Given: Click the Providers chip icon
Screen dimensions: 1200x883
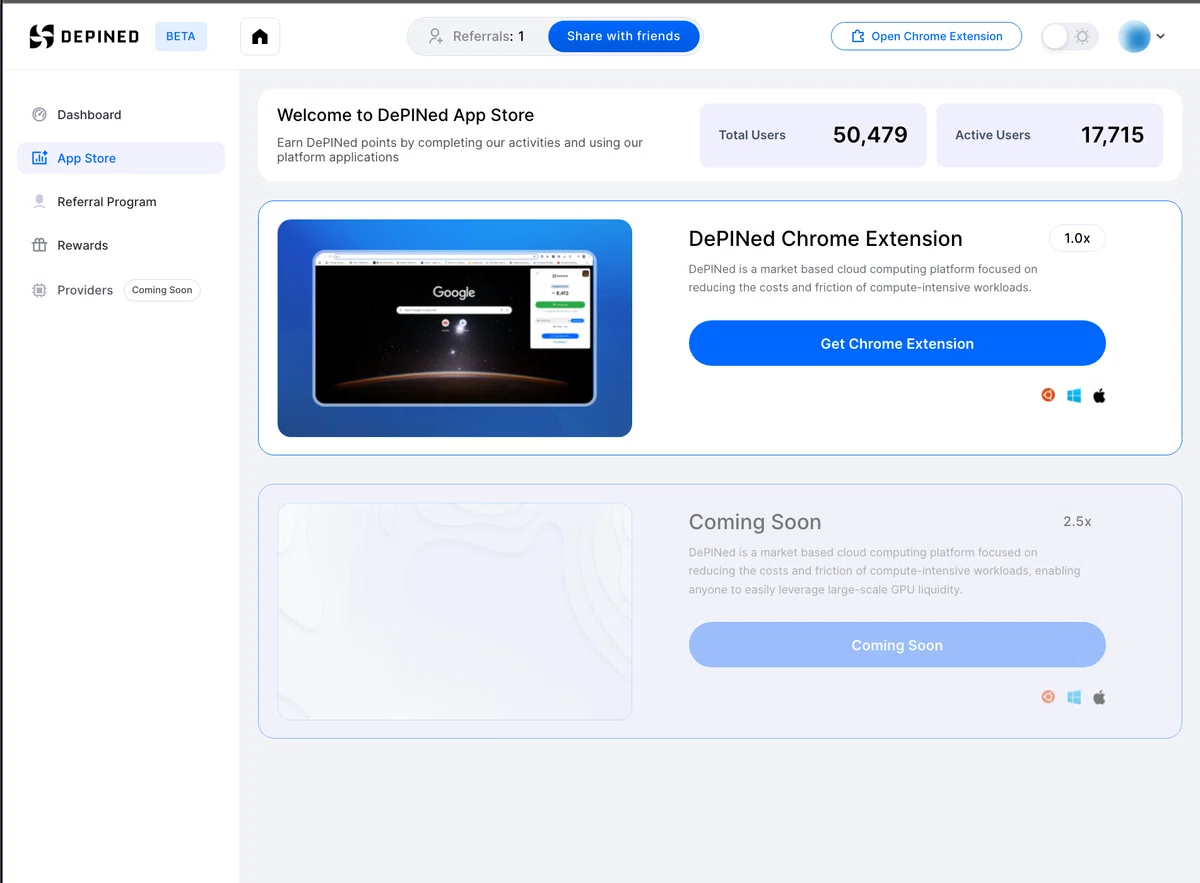Looking at the screenshot, I should (x=39, y=290).
